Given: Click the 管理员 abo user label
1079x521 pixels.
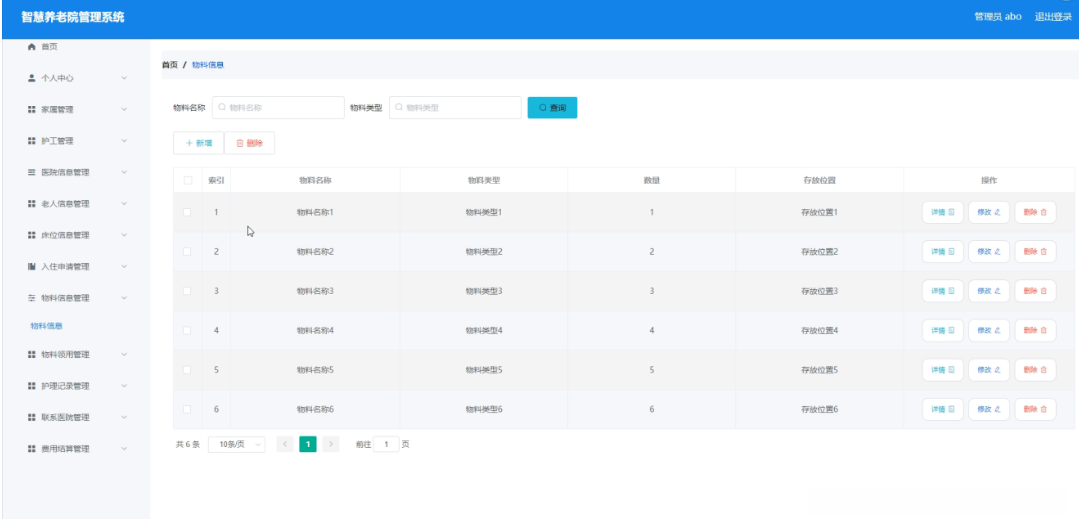Looking at the screenshot, I should 998,17.
